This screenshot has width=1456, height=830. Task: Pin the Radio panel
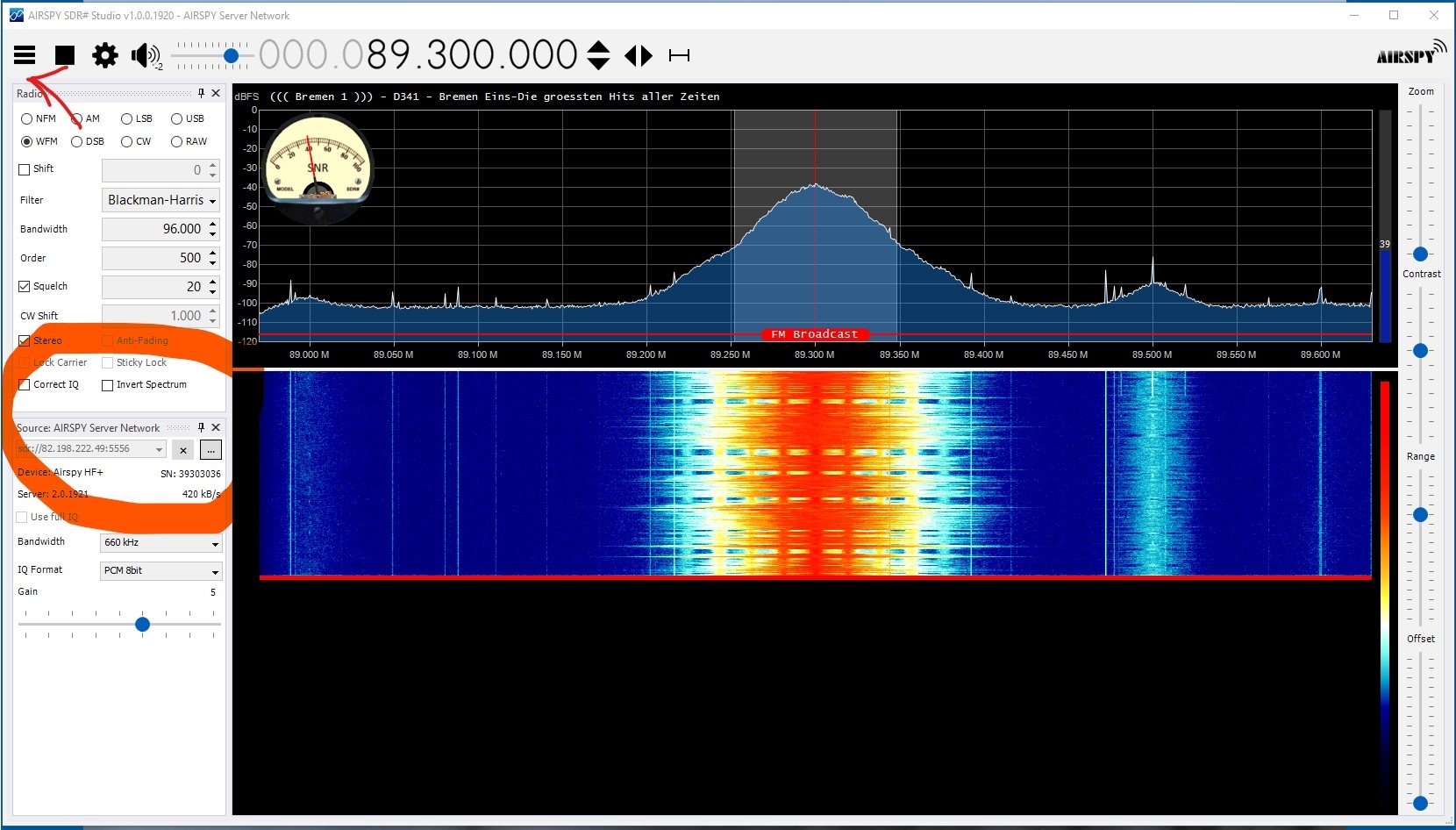click(x=201, y=93)
